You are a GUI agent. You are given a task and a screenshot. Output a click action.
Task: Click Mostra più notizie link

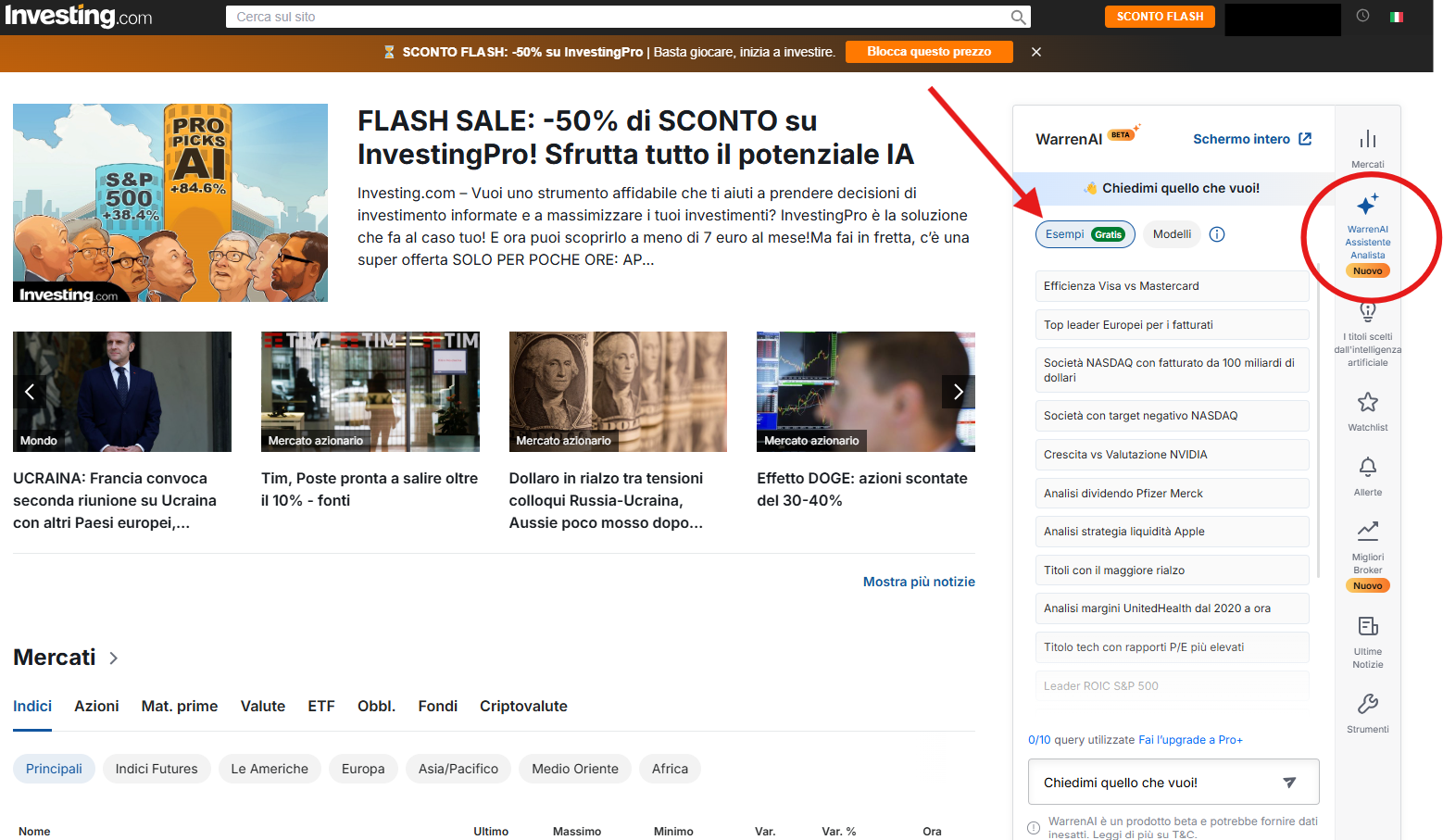919,582
